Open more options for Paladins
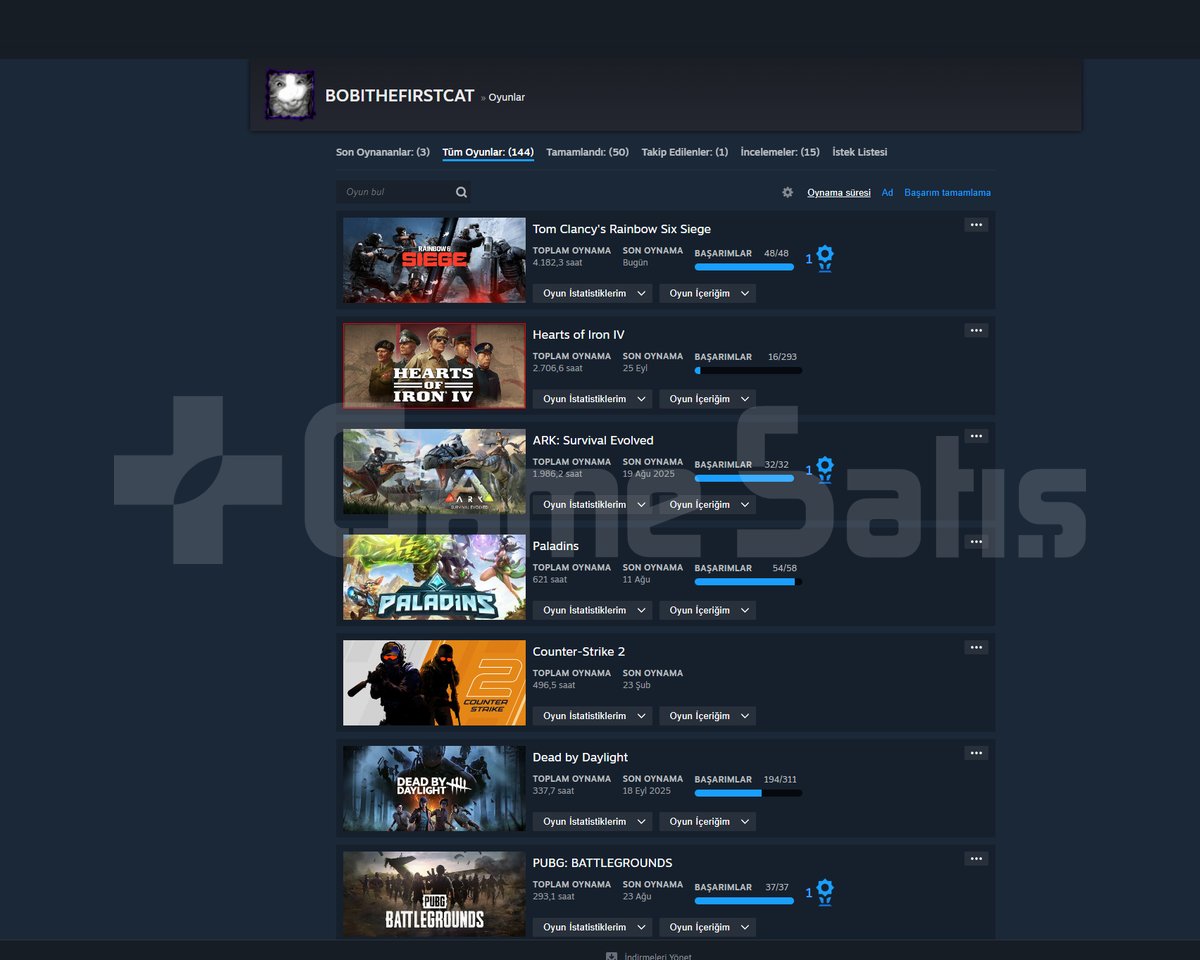This screenshot has width=1200, height=960. pos(976,542)
